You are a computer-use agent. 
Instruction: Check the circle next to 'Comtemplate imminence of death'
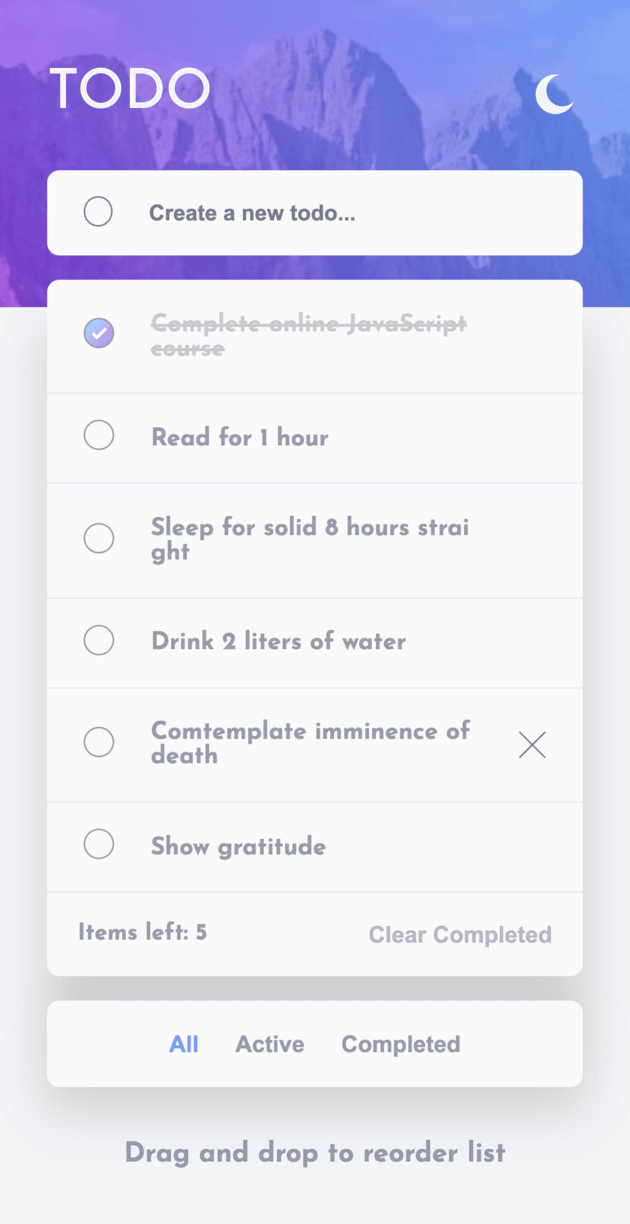coord(98,742)
